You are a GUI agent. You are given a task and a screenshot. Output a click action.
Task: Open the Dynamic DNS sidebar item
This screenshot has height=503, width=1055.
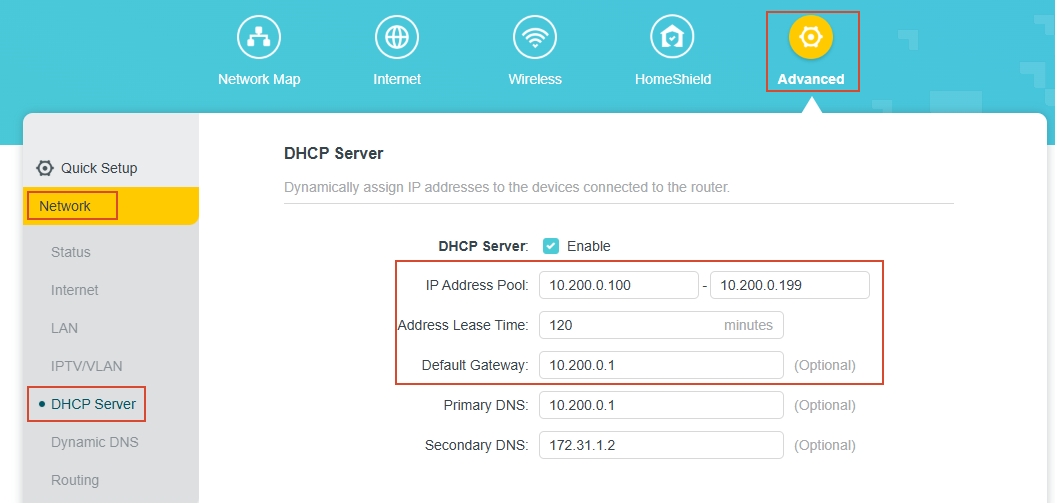pos(95,442)
